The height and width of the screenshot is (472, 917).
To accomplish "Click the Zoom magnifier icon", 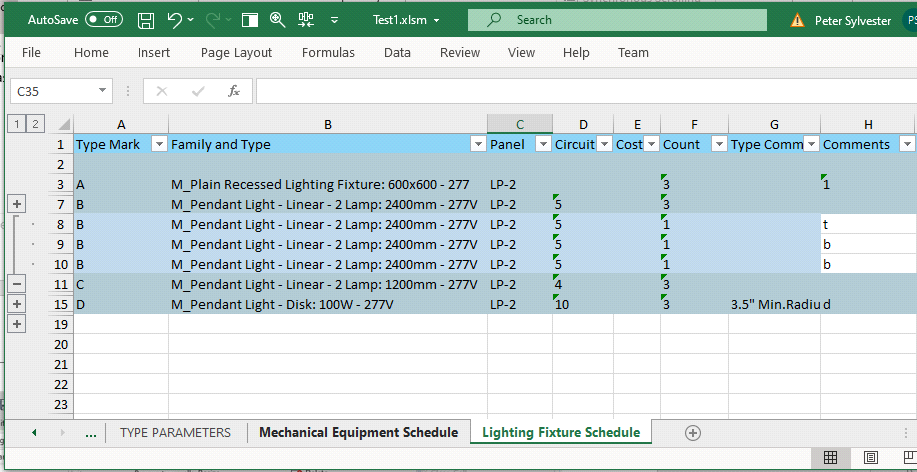I will [x=278, y=19].
